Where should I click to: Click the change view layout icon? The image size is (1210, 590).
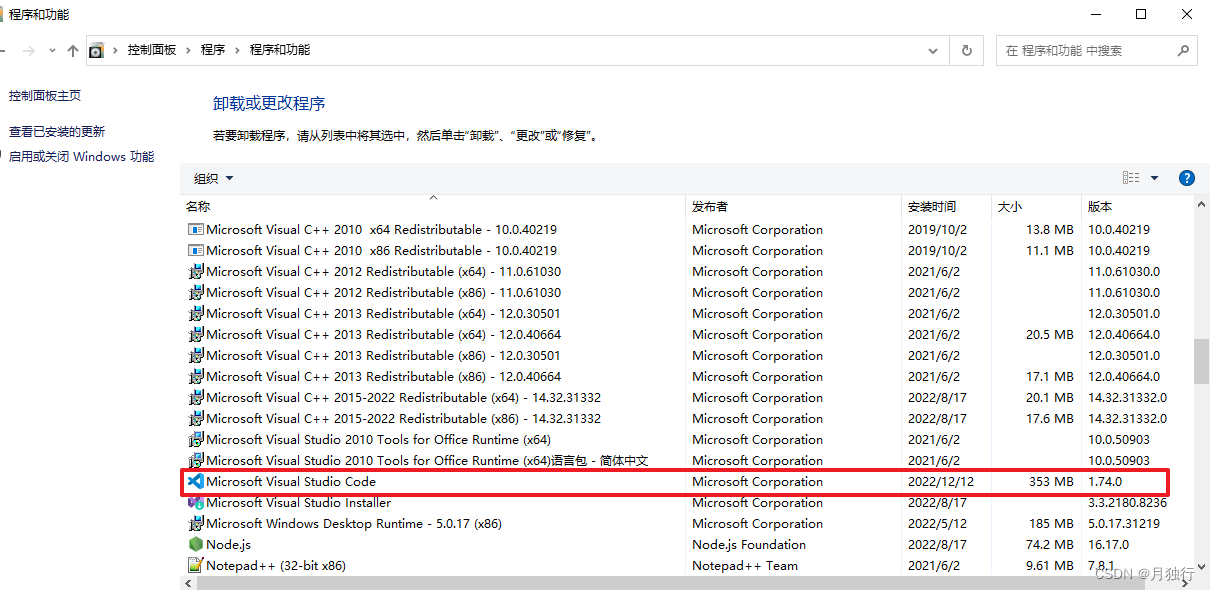point(1131,178)
